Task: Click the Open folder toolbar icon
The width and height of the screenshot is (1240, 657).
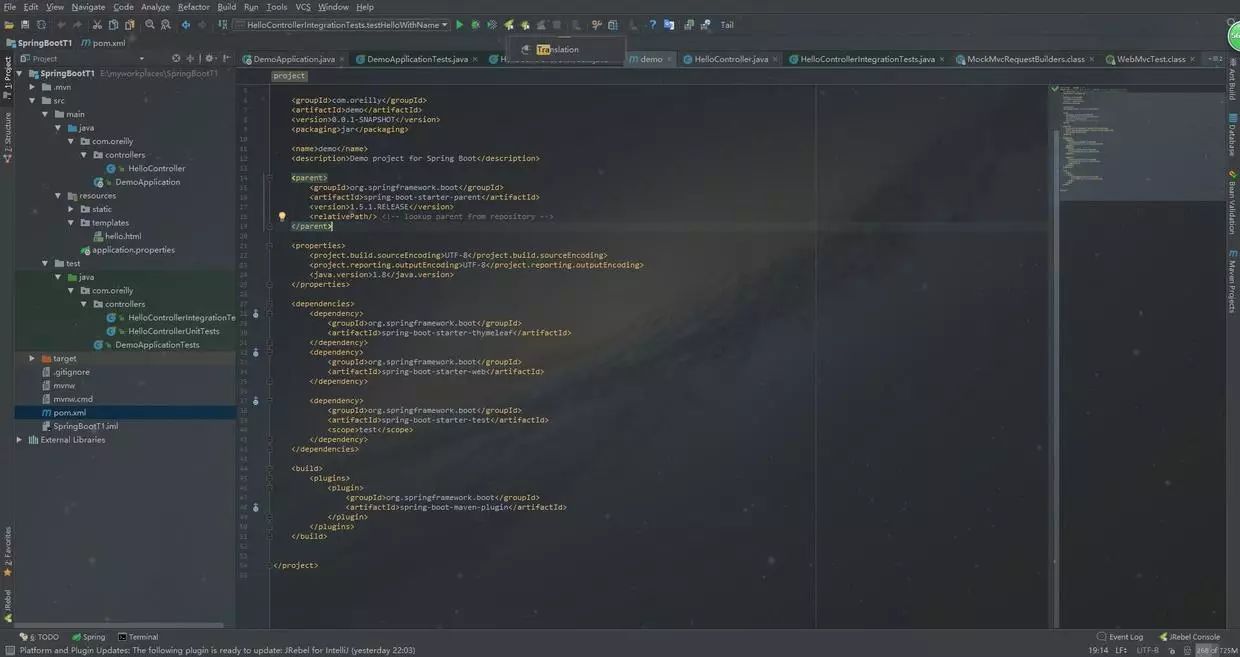Action: (x=9, y=25)
